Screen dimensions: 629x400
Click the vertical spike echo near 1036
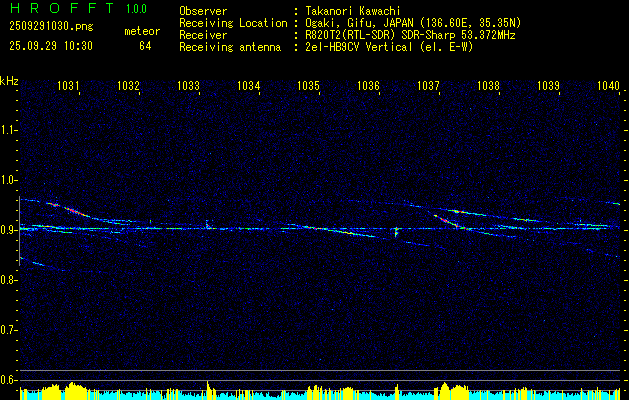coord(396,232)
